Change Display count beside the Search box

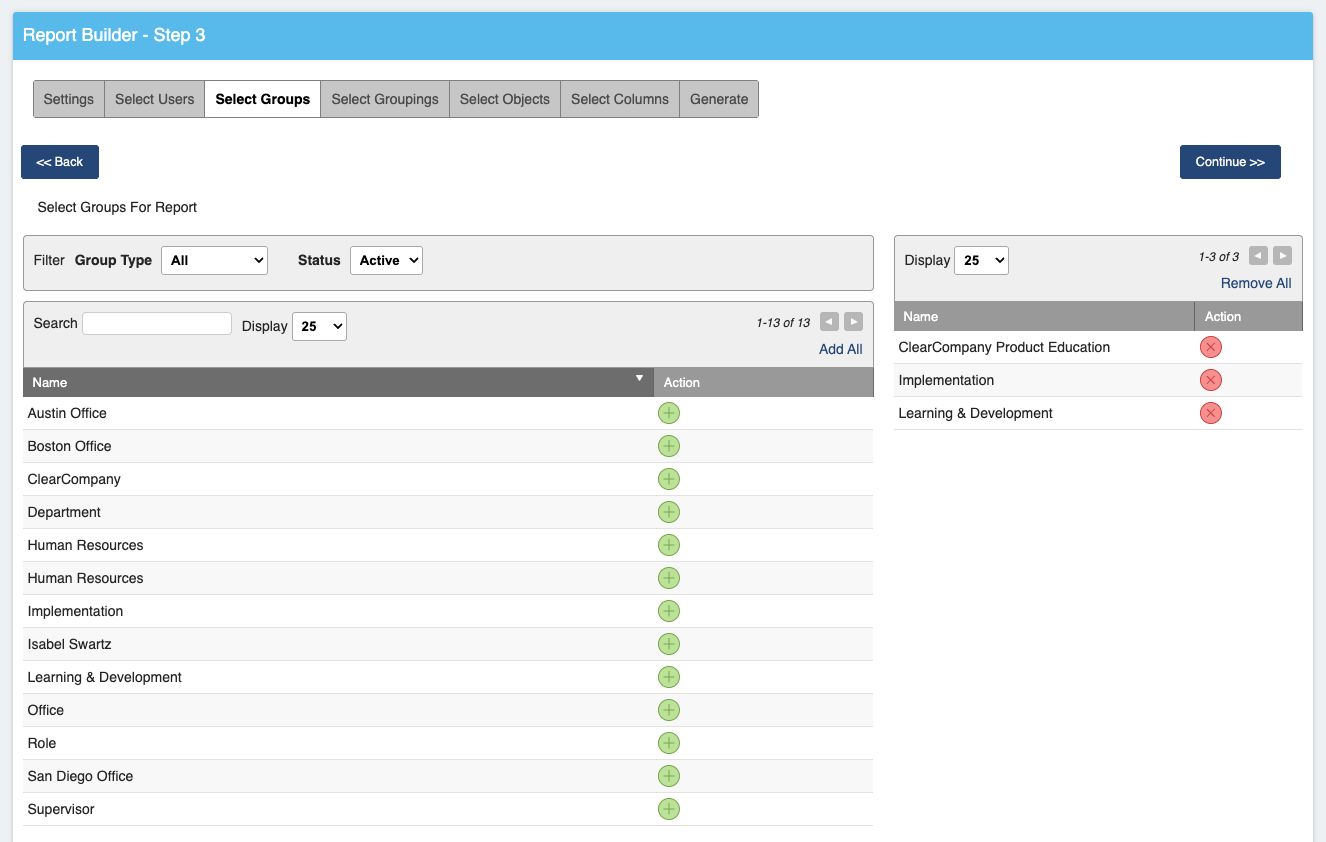point(319,326)
